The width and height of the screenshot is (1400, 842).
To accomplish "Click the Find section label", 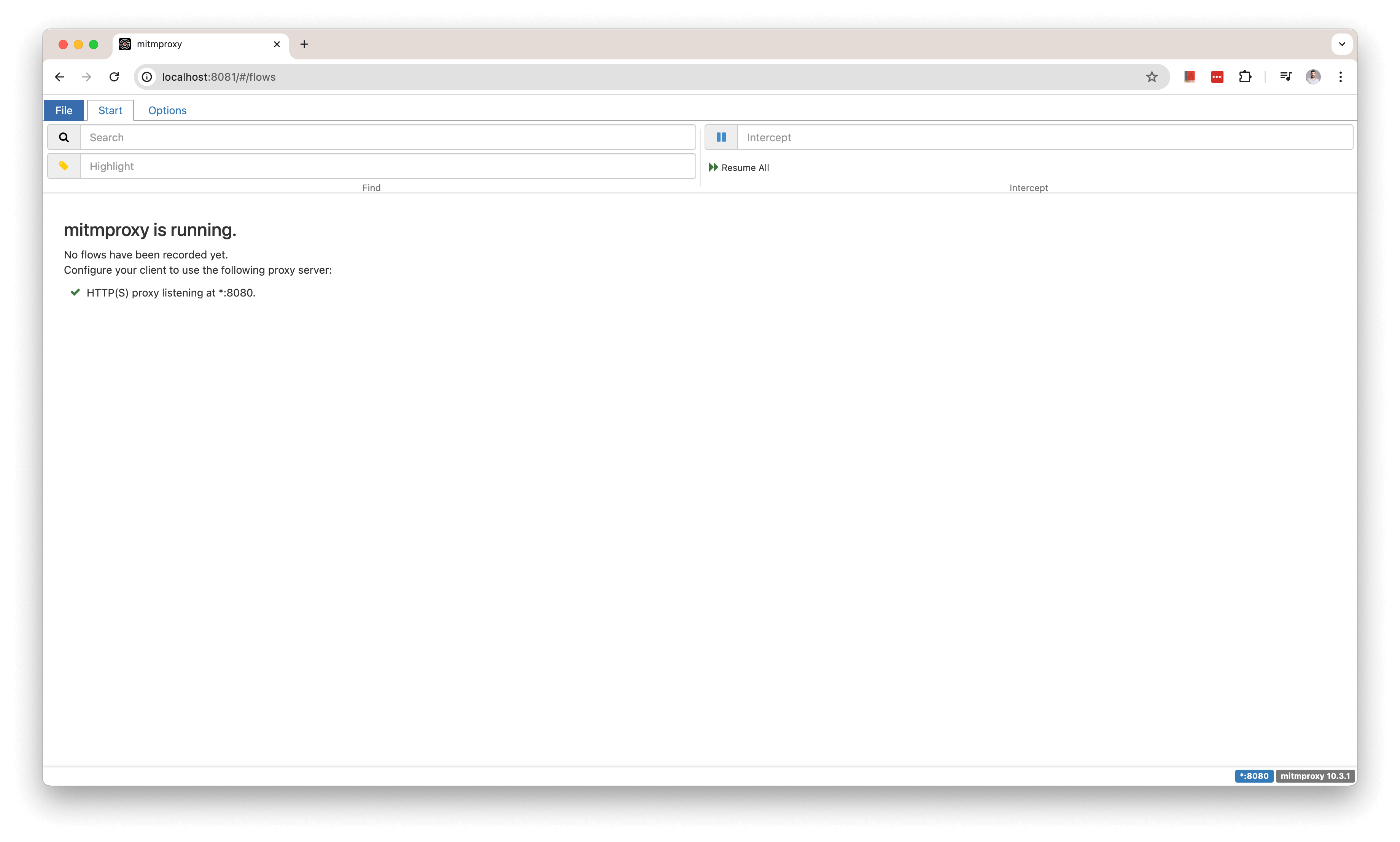I will click(371, 188).
